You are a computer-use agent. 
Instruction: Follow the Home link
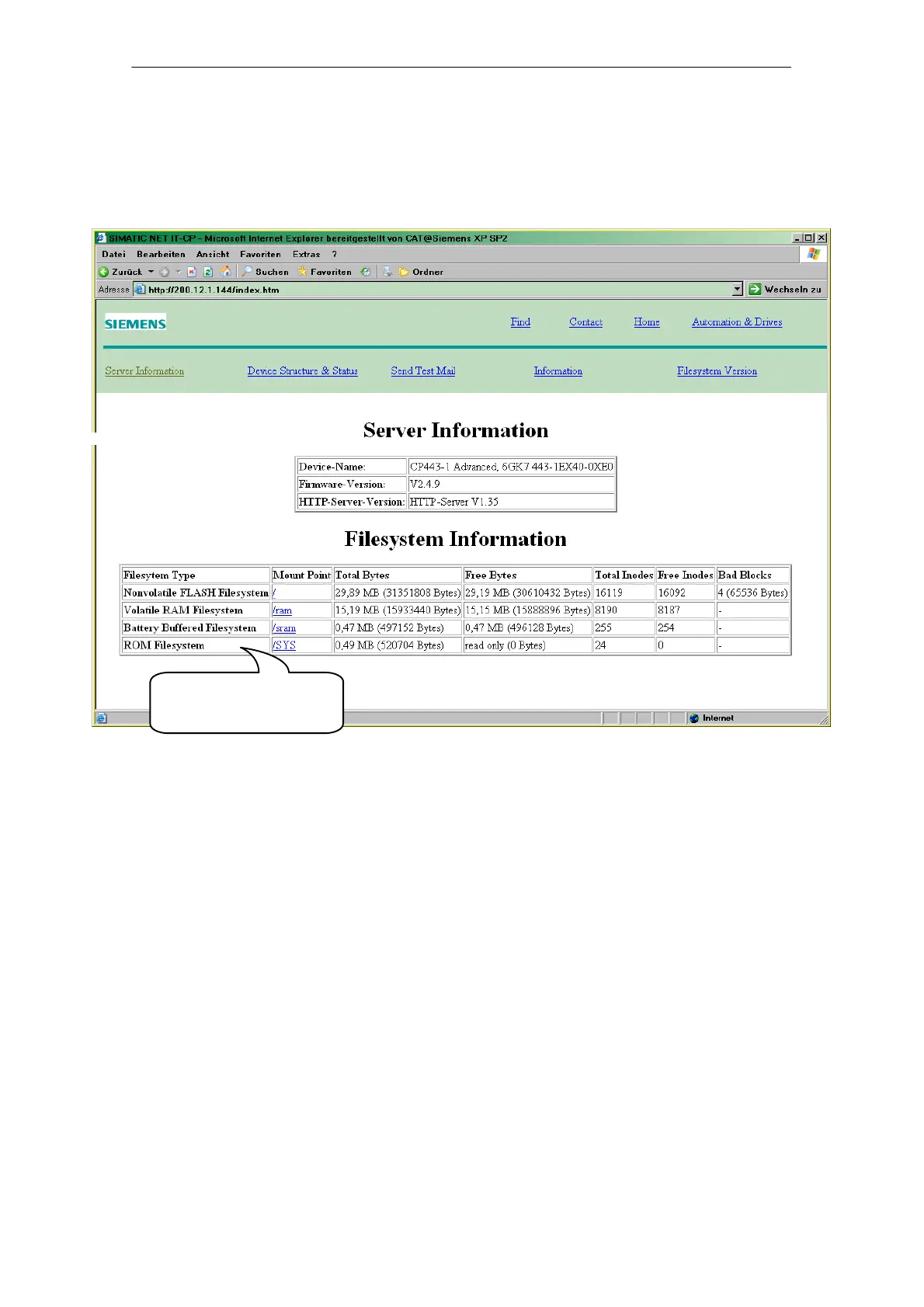click(647, 322)
